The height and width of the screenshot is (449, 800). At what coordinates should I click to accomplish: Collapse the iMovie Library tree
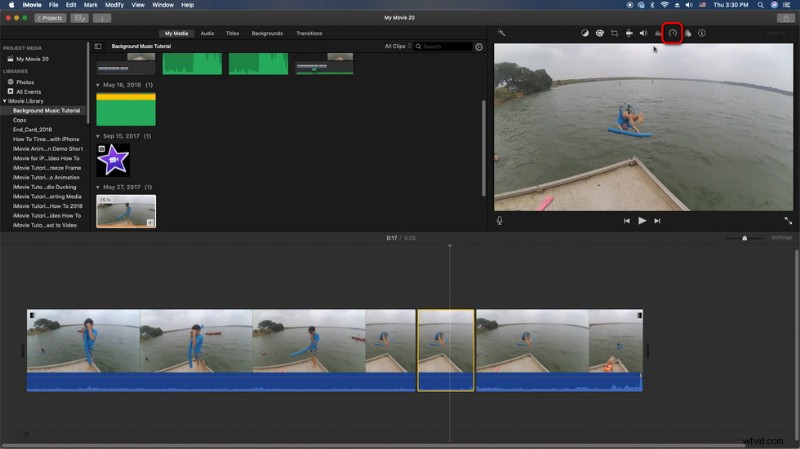(x=5, y=101)
